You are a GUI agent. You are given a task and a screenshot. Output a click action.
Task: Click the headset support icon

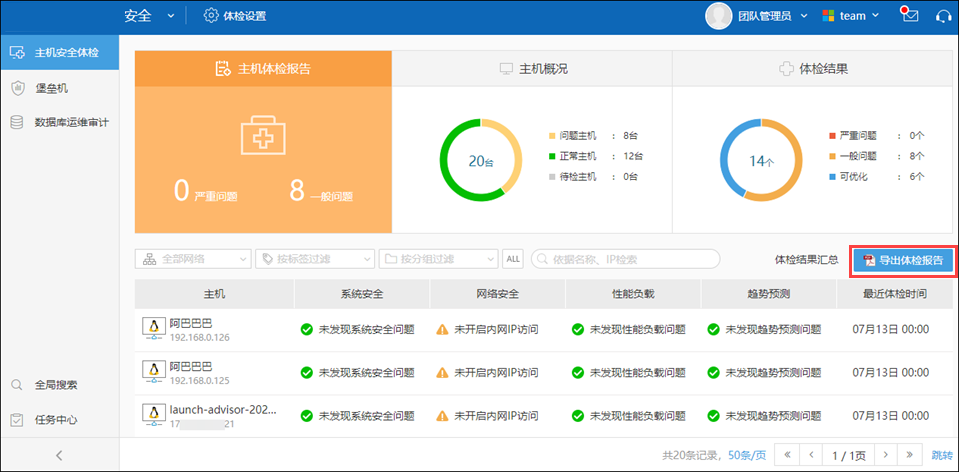pyautogui.click(x=942, y=16)
